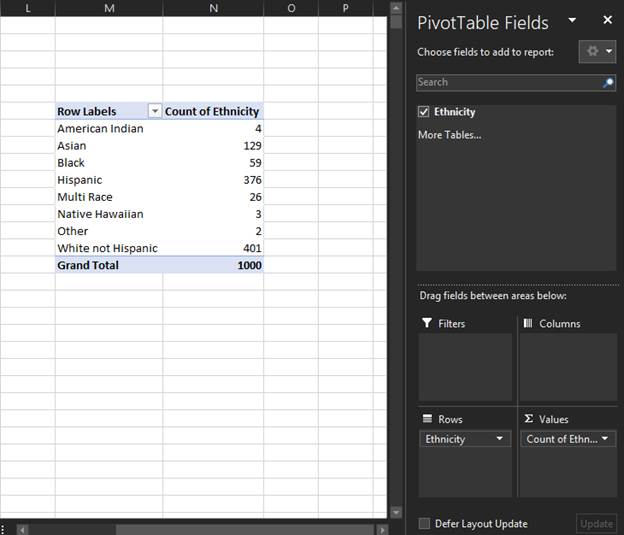This screenshot has height=535, width=624.
Task: Click the search magnifier icon
Action: tap(608, 83)
